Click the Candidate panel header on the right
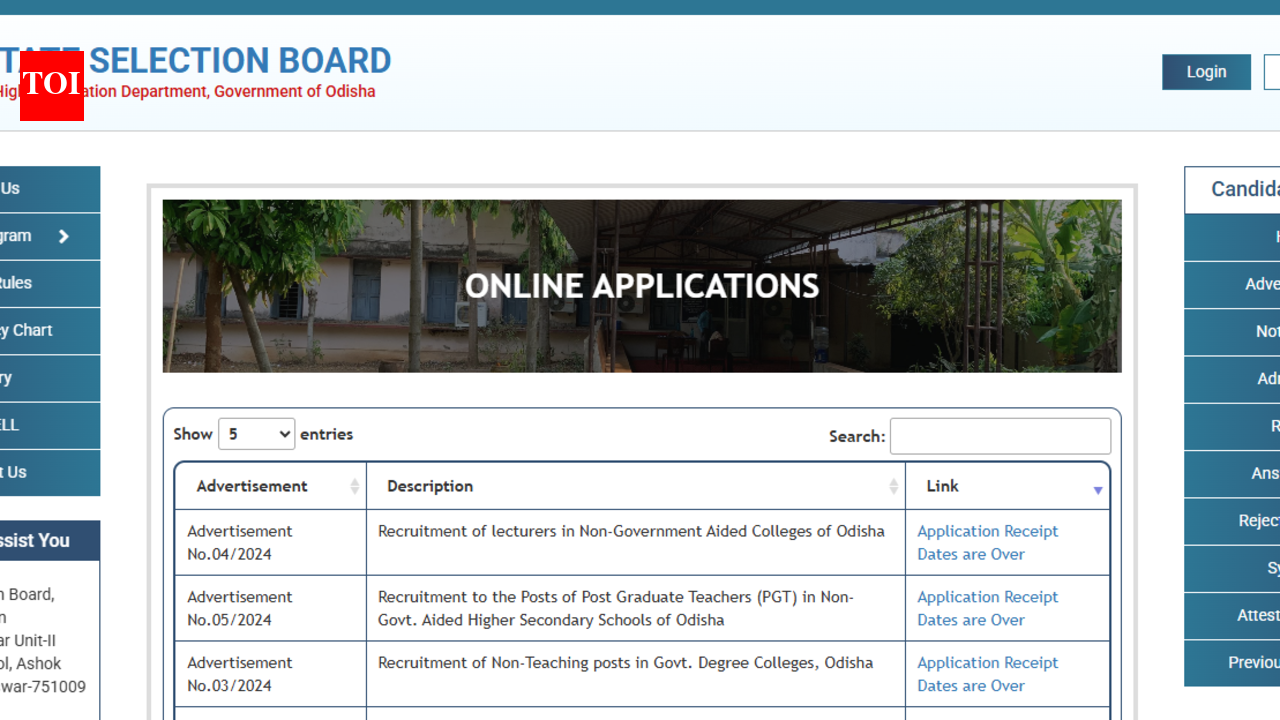The height and width of the screenshot is (720, 1280). click(1240, 189)
